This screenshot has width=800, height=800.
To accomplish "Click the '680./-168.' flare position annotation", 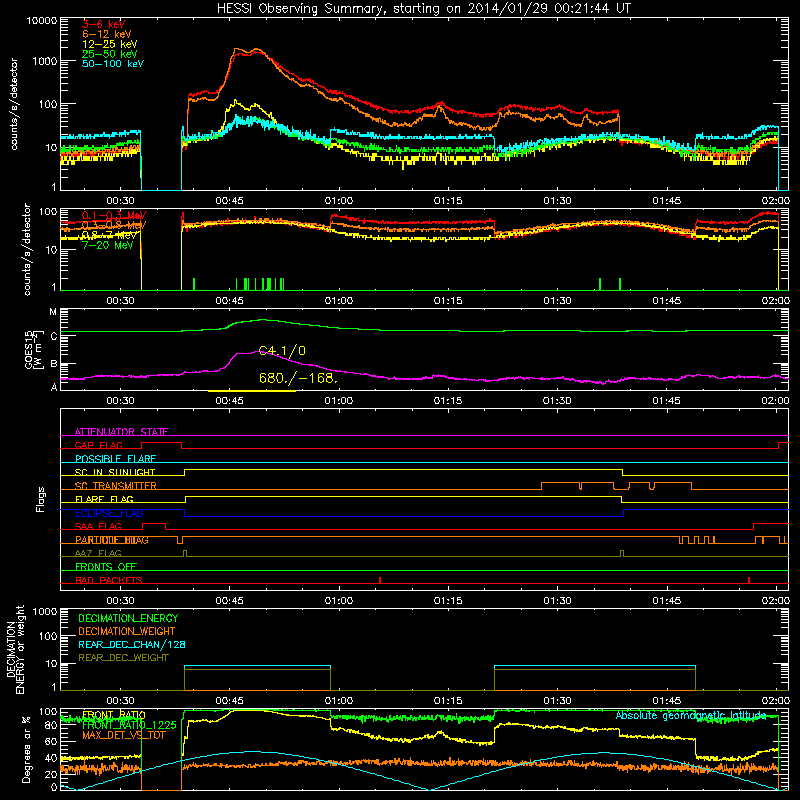I will click(298, 378).
